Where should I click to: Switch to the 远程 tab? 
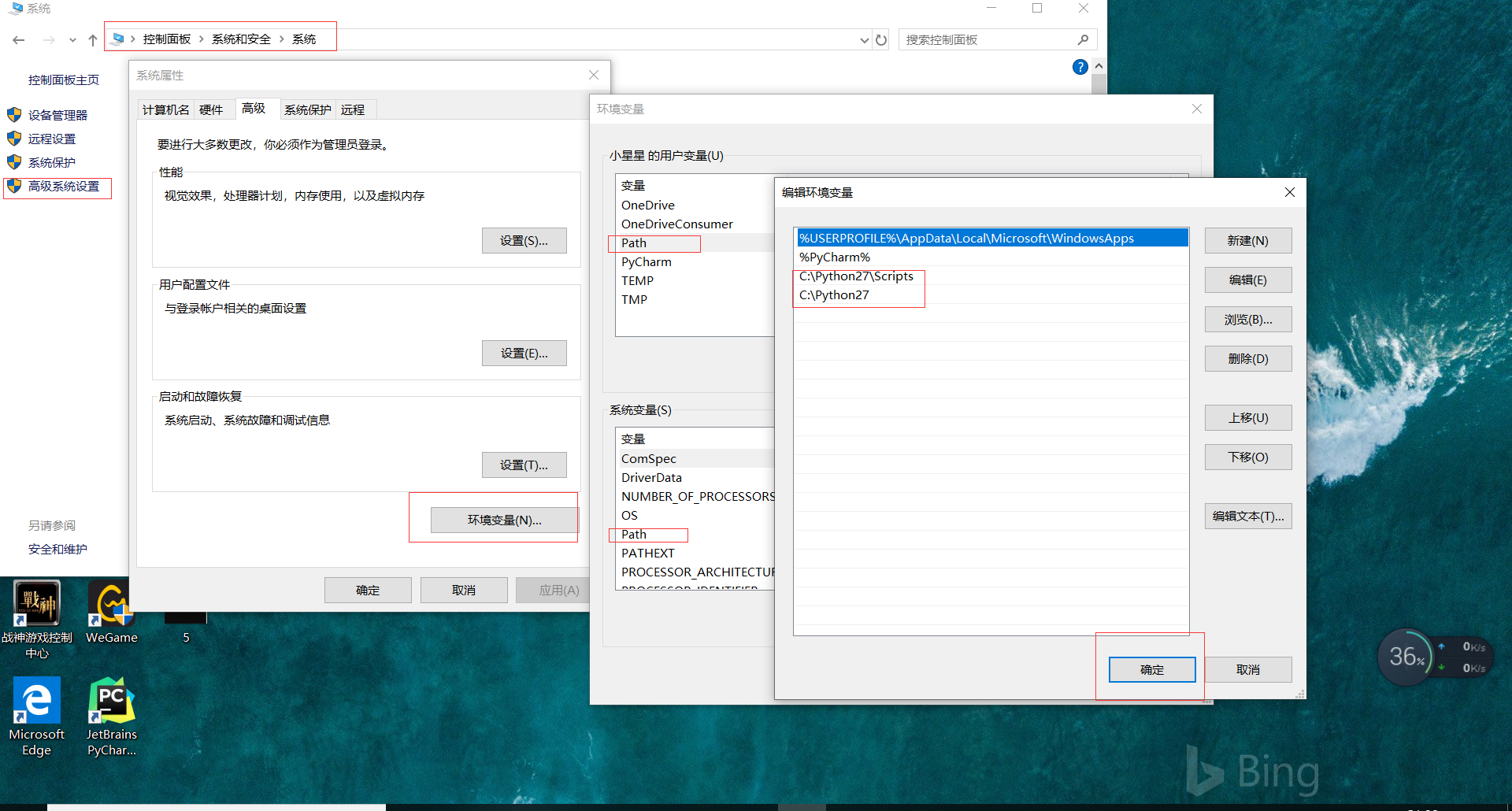[354, 109]
